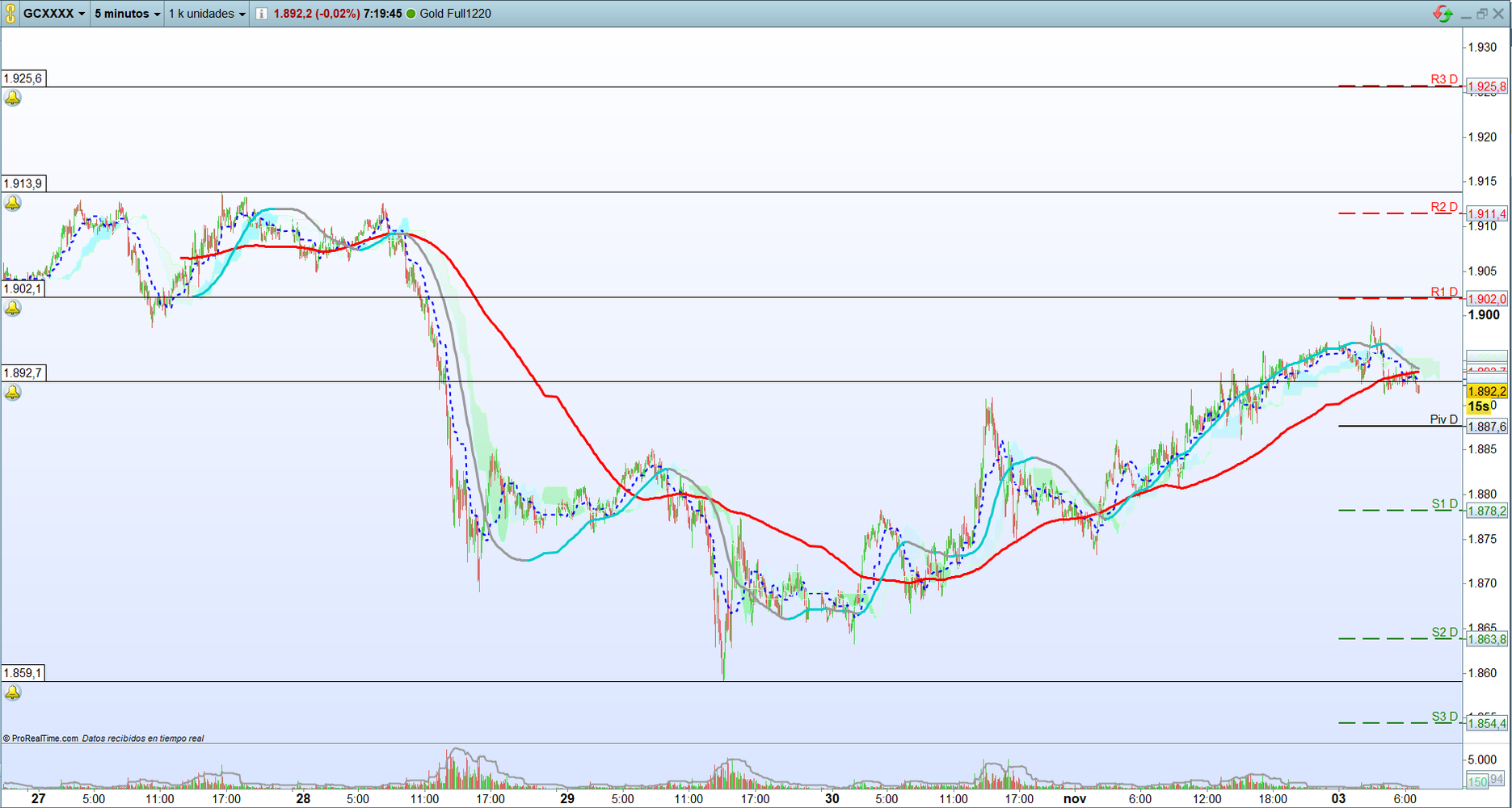Click the alert bell under 1.892,7

tap(13, 393)
